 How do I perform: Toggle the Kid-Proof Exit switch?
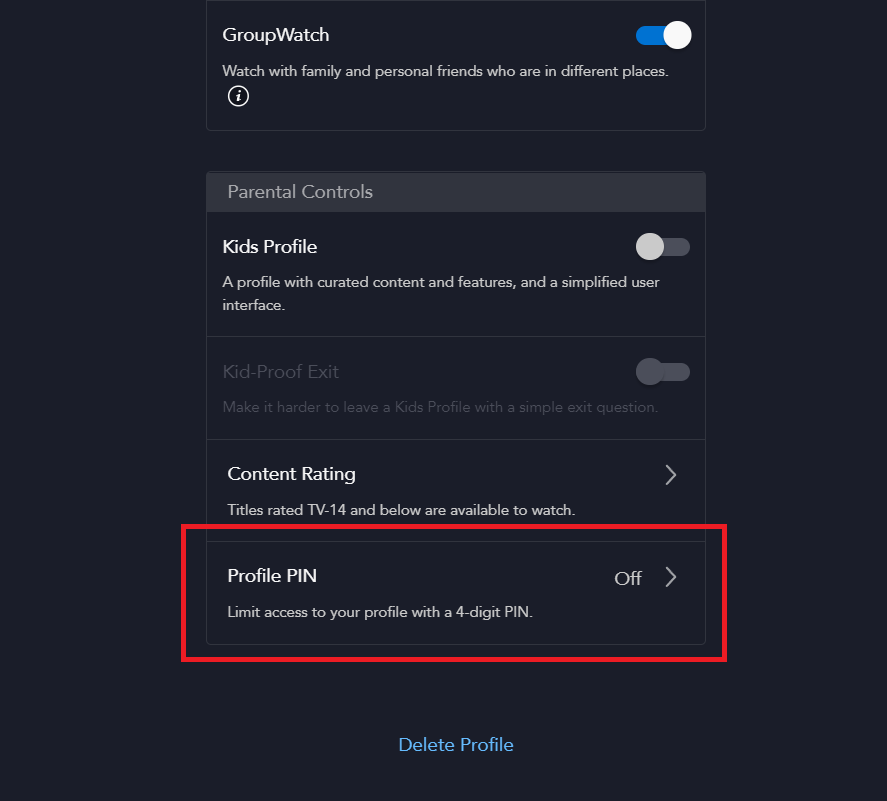point(663,372)
